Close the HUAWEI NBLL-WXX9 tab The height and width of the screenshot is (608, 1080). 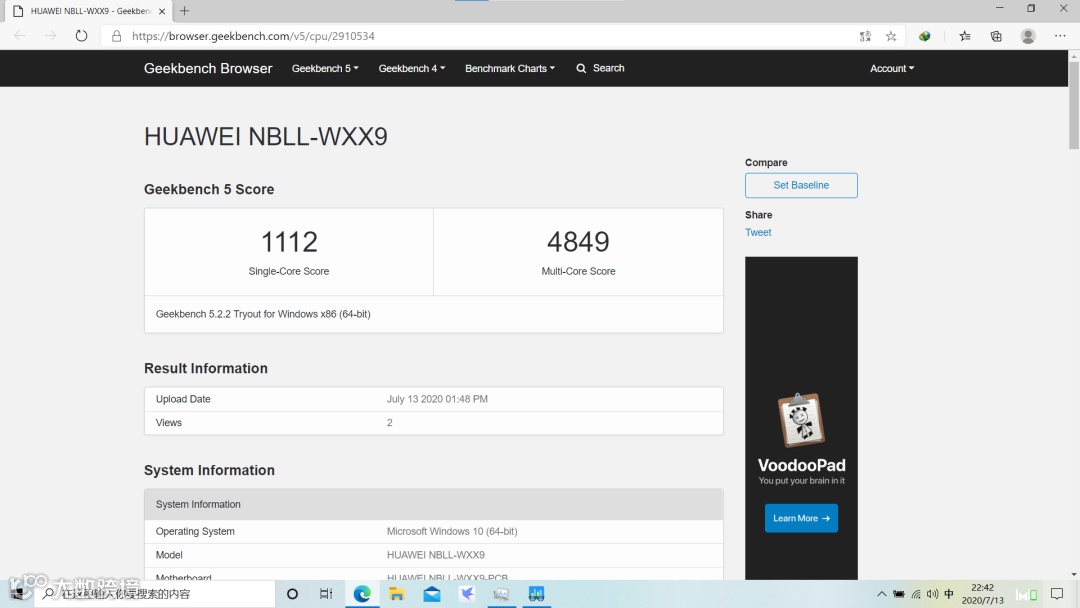pyautogui.click(x=162, y=11)
